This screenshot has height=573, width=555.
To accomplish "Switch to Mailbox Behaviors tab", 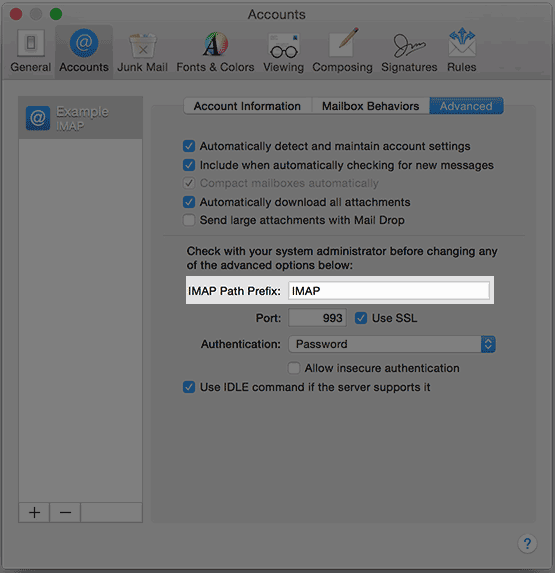I will pos(370,106).
